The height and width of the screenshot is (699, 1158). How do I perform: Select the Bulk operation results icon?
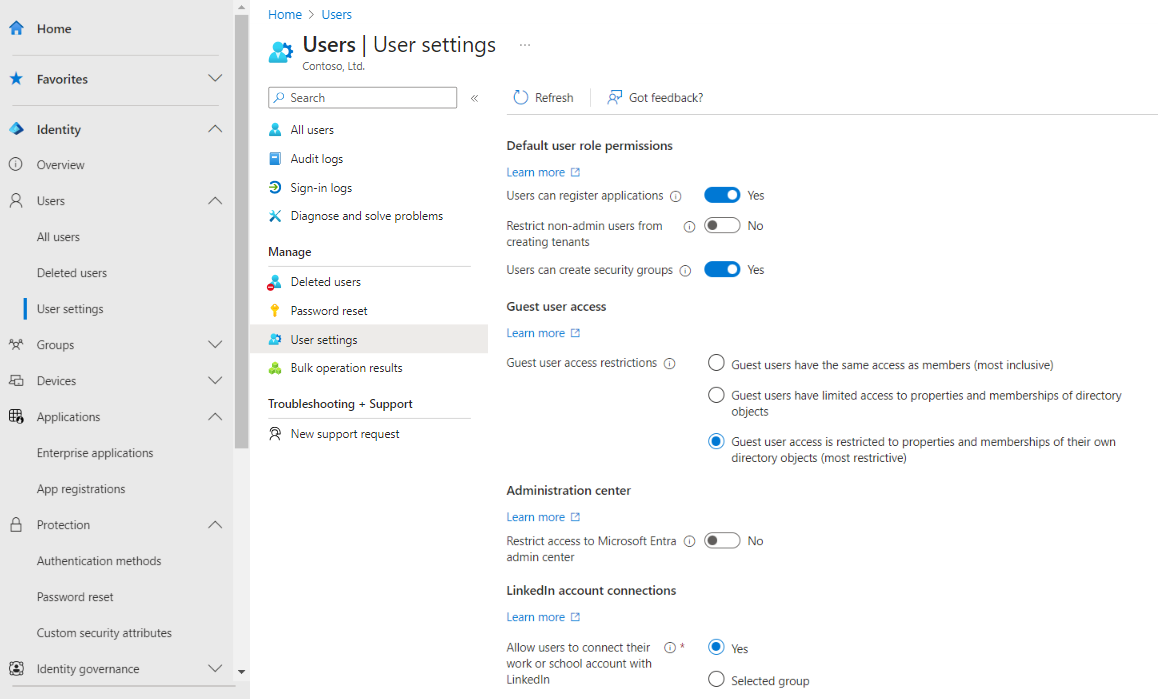(274, 367)
